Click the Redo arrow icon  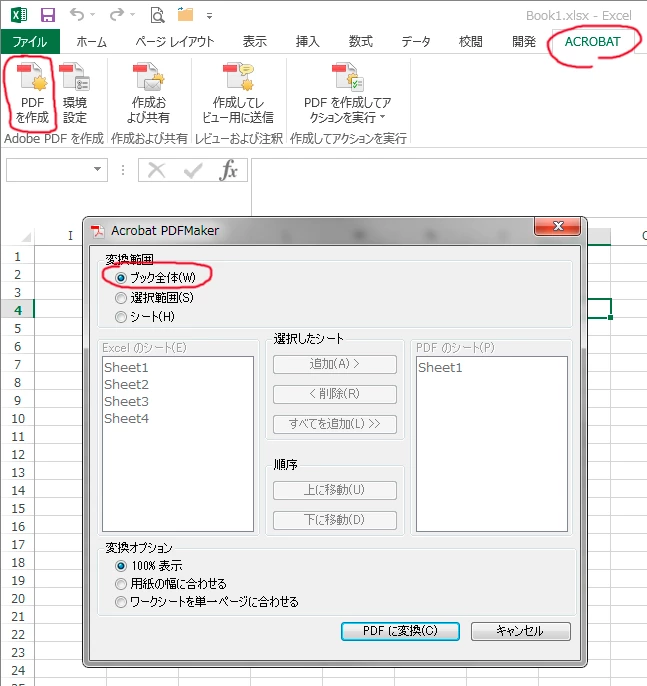(116, 15)
